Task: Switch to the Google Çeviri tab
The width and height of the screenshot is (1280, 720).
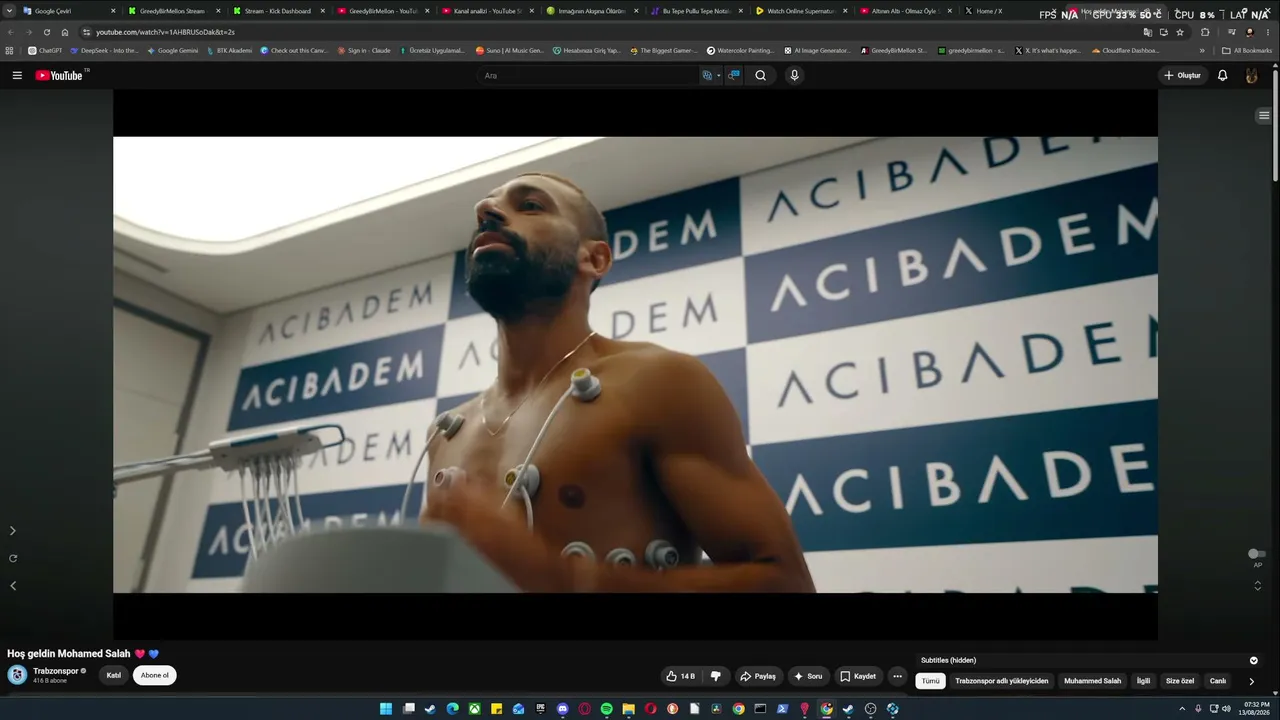Action: tap(66, 11)
